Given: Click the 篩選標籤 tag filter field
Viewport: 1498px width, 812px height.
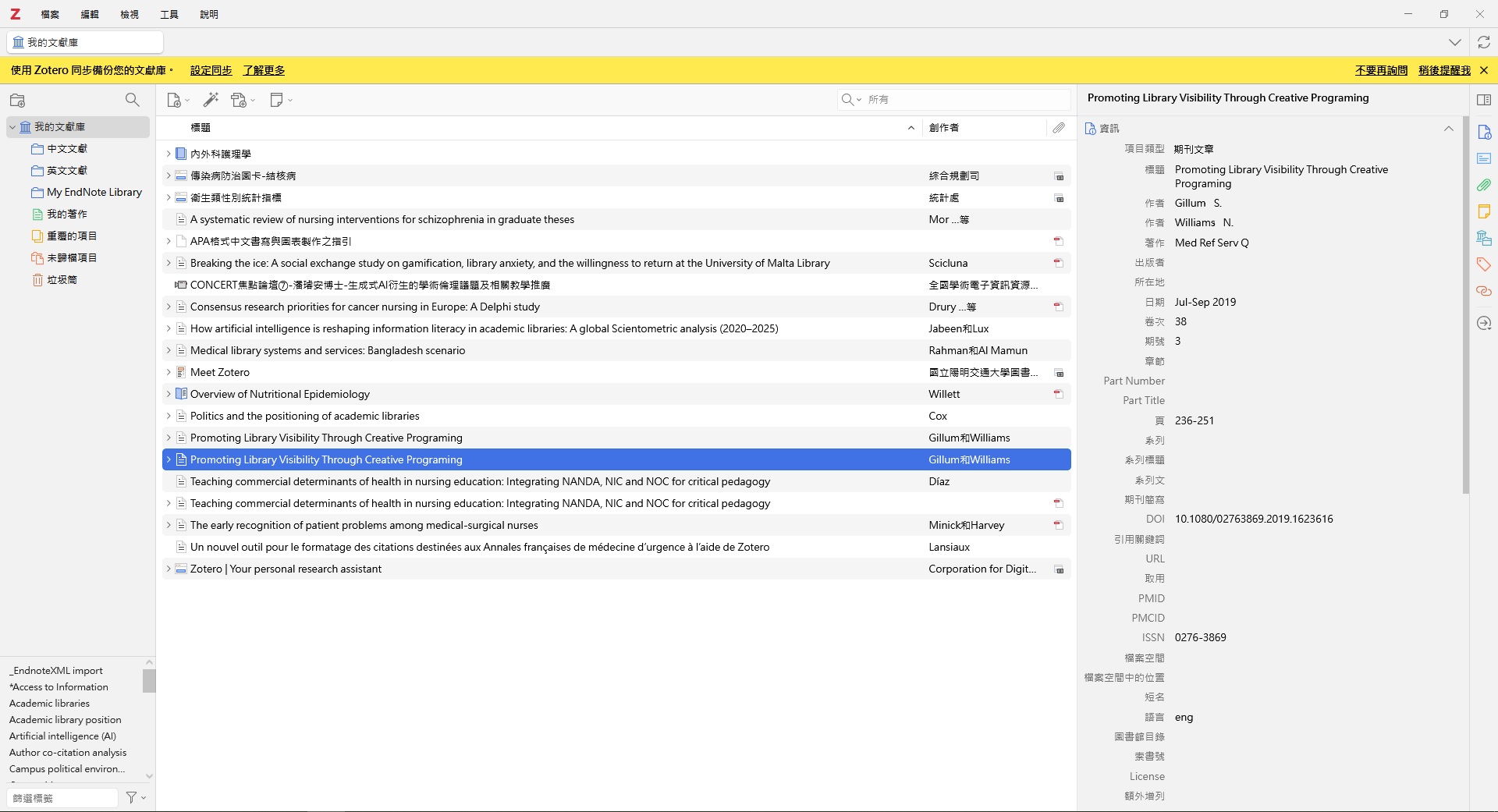Looking at the screenshot, I should pos(62,798).
